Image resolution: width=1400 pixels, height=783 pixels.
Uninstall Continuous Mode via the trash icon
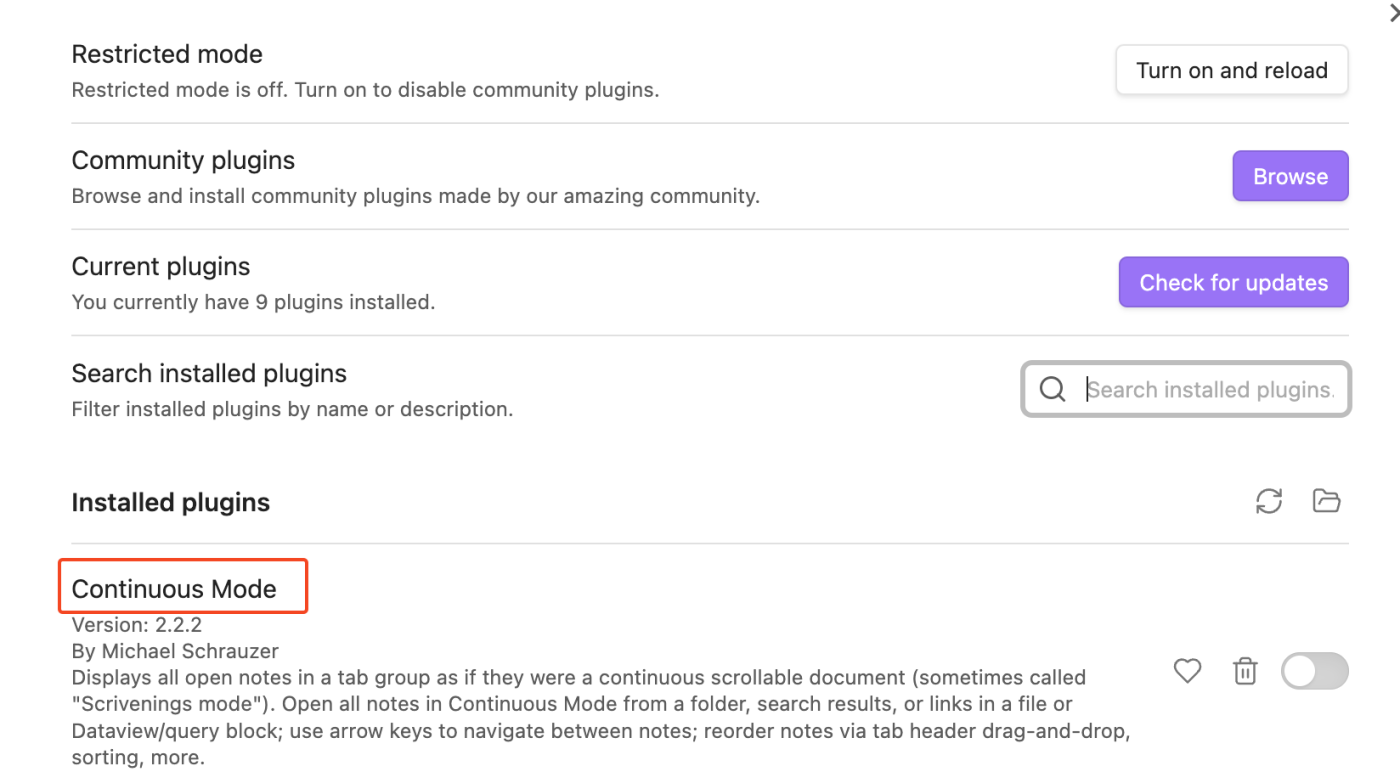click(1244, 671)
